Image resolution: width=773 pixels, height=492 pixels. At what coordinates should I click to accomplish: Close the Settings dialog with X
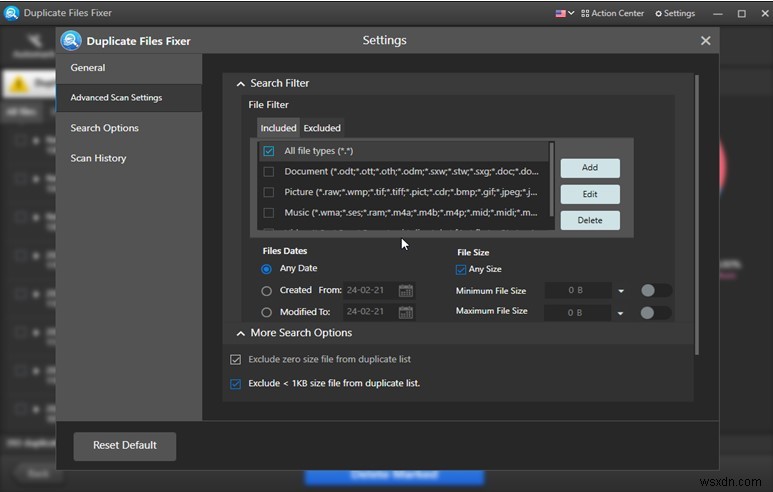[706, 41]
